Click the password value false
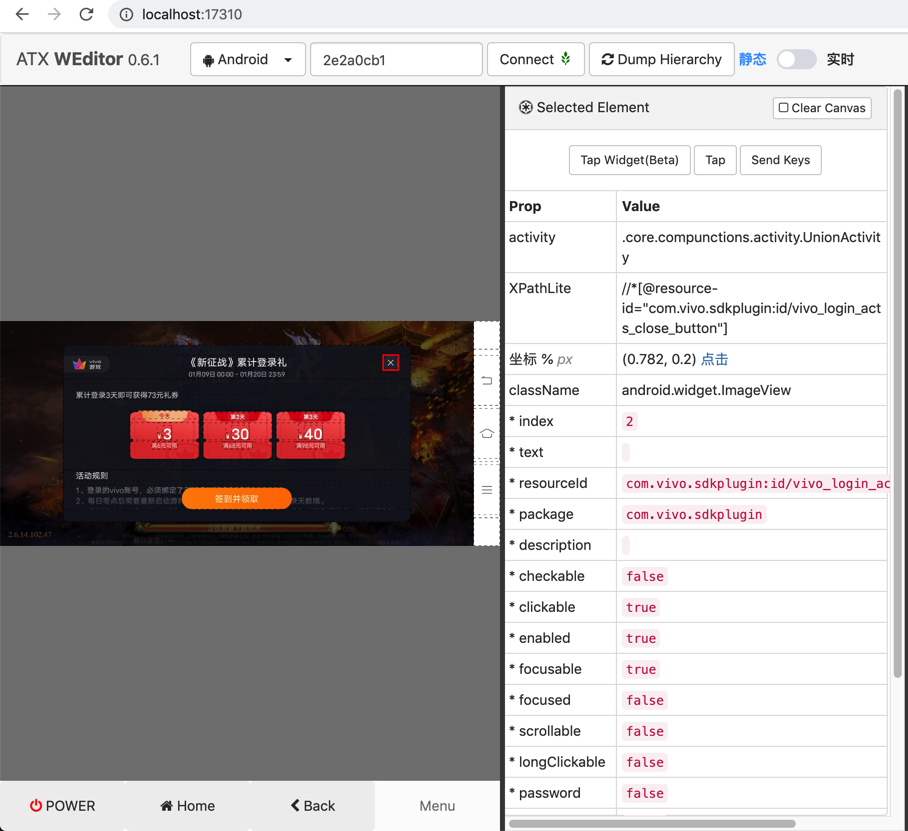Screen dimensions: 908x831 click(x=645, y=793)
